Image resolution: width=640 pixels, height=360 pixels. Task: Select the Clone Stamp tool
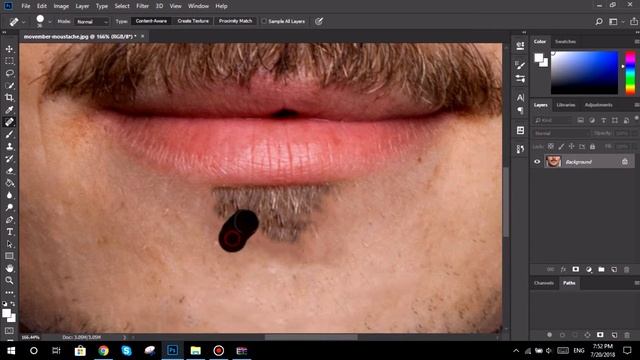(x=9, y=147)
